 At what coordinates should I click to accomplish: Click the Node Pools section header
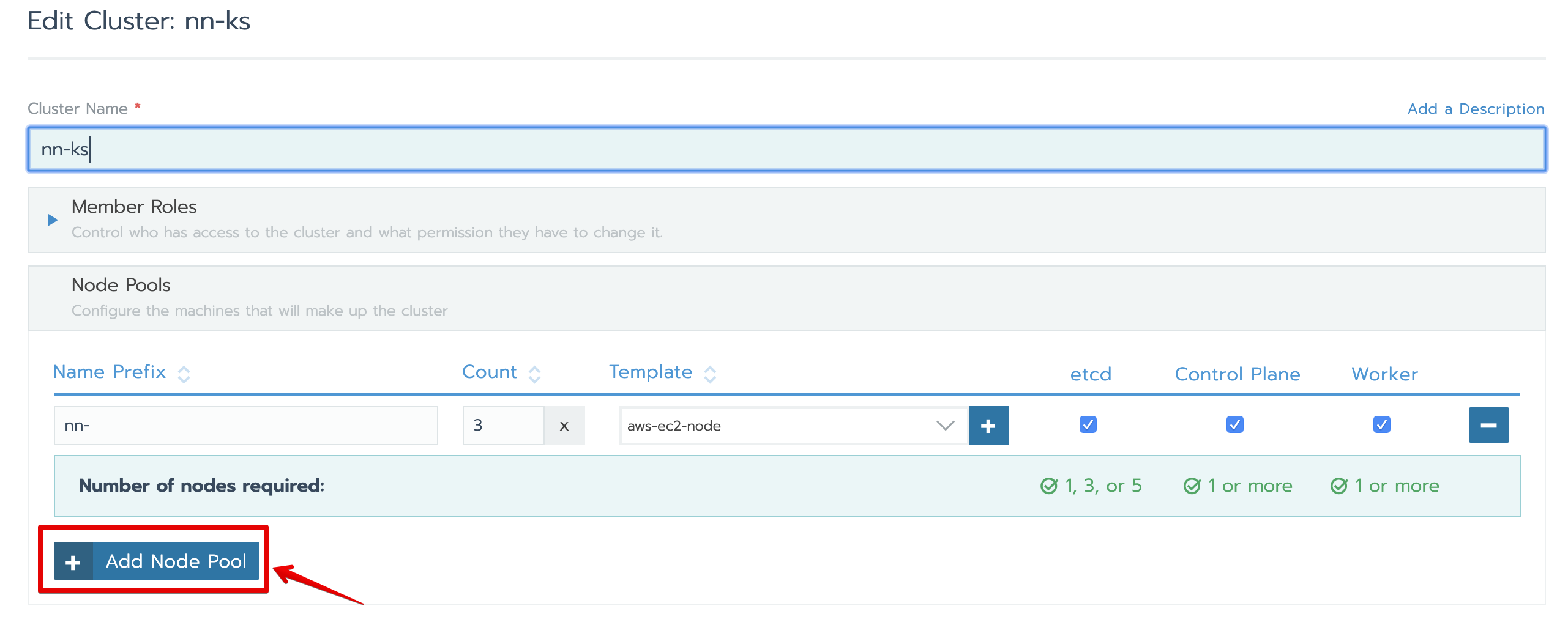click(121, 285)
